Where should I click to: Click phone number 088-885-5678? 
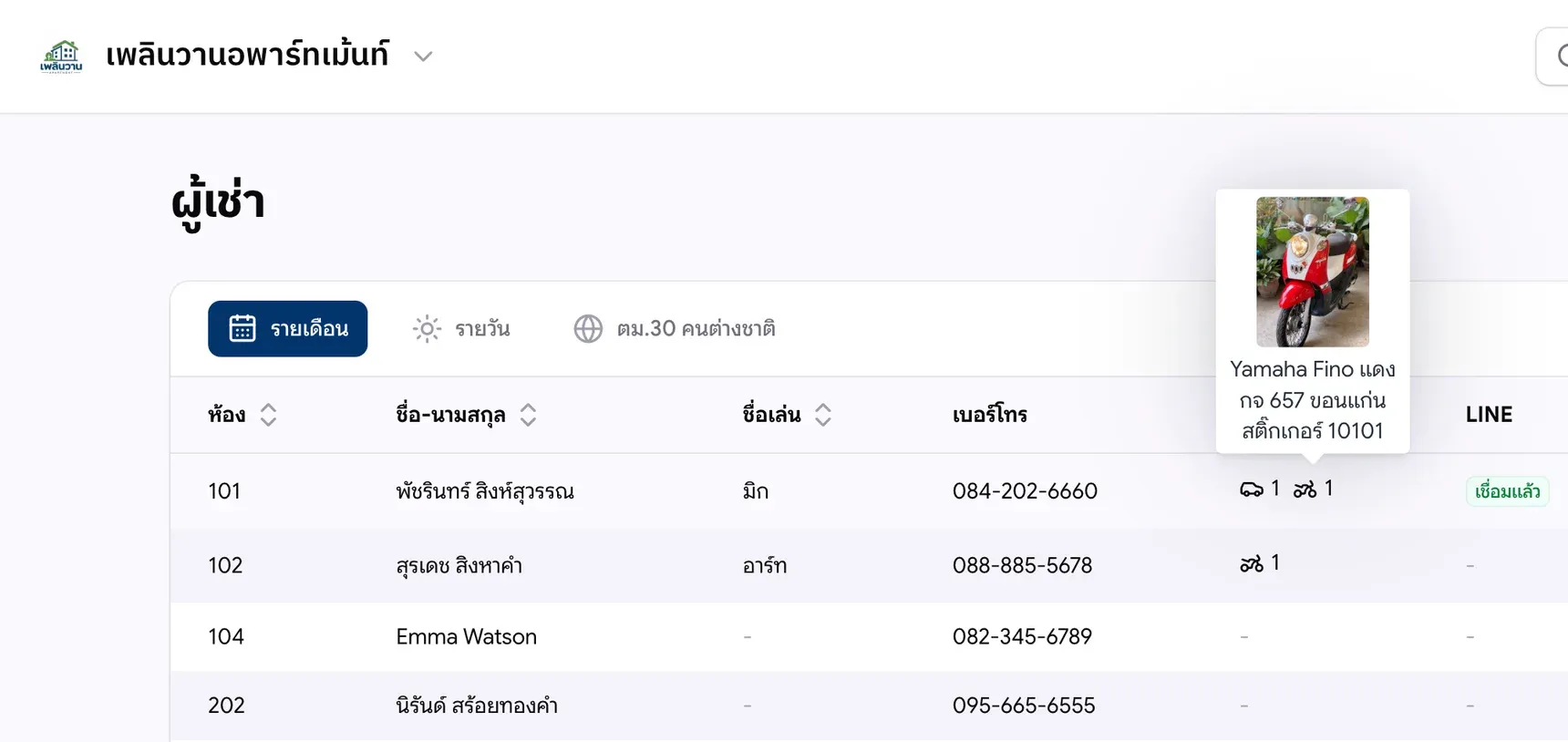point(1022,565)
